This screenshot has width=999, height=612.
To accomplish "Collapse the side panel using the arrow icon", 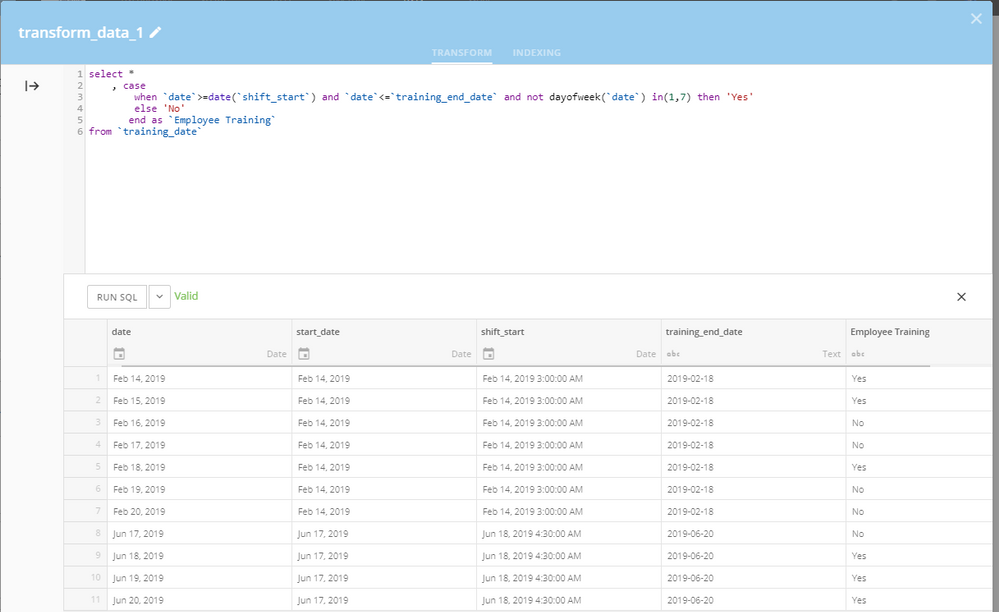I will (30, 85).
